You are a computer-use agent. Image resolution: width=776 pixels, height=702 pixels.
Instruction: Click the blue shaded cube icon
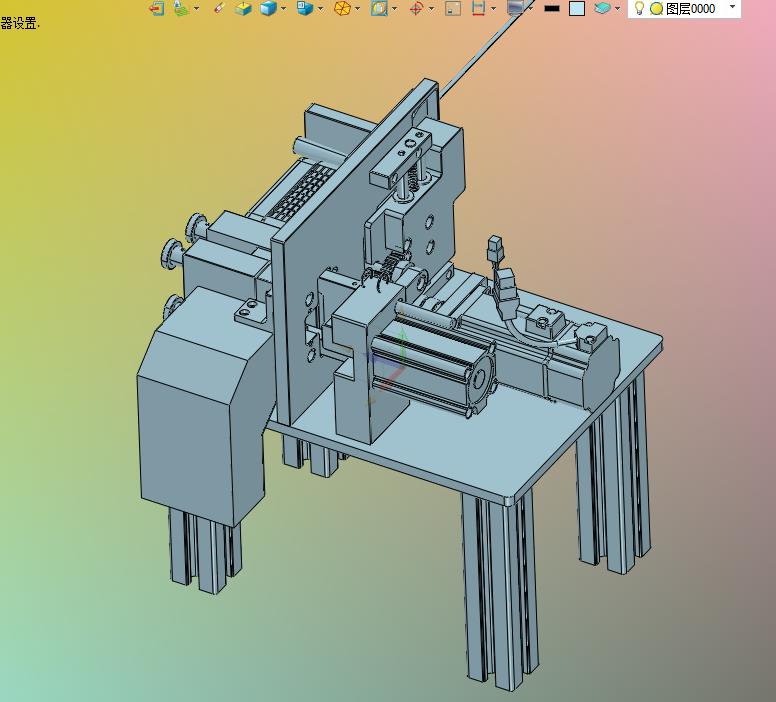coord(268,8)
